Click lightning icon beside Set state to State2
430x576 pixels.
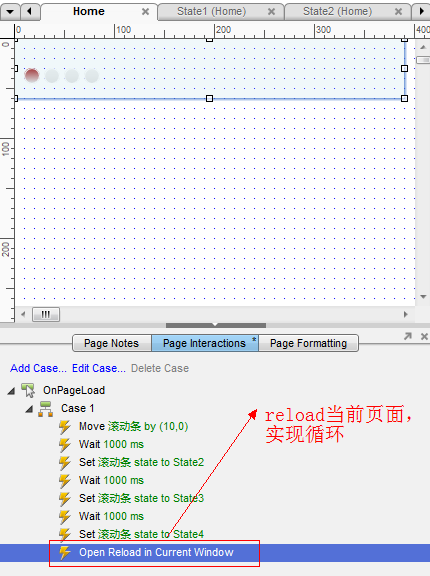pyautogui.click(x=65, y=463)
